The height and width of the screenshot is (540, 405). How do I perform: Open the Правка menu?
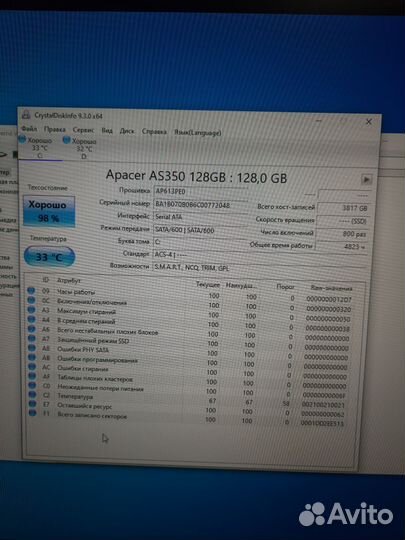pyautogui.click(x=54, y=129)
